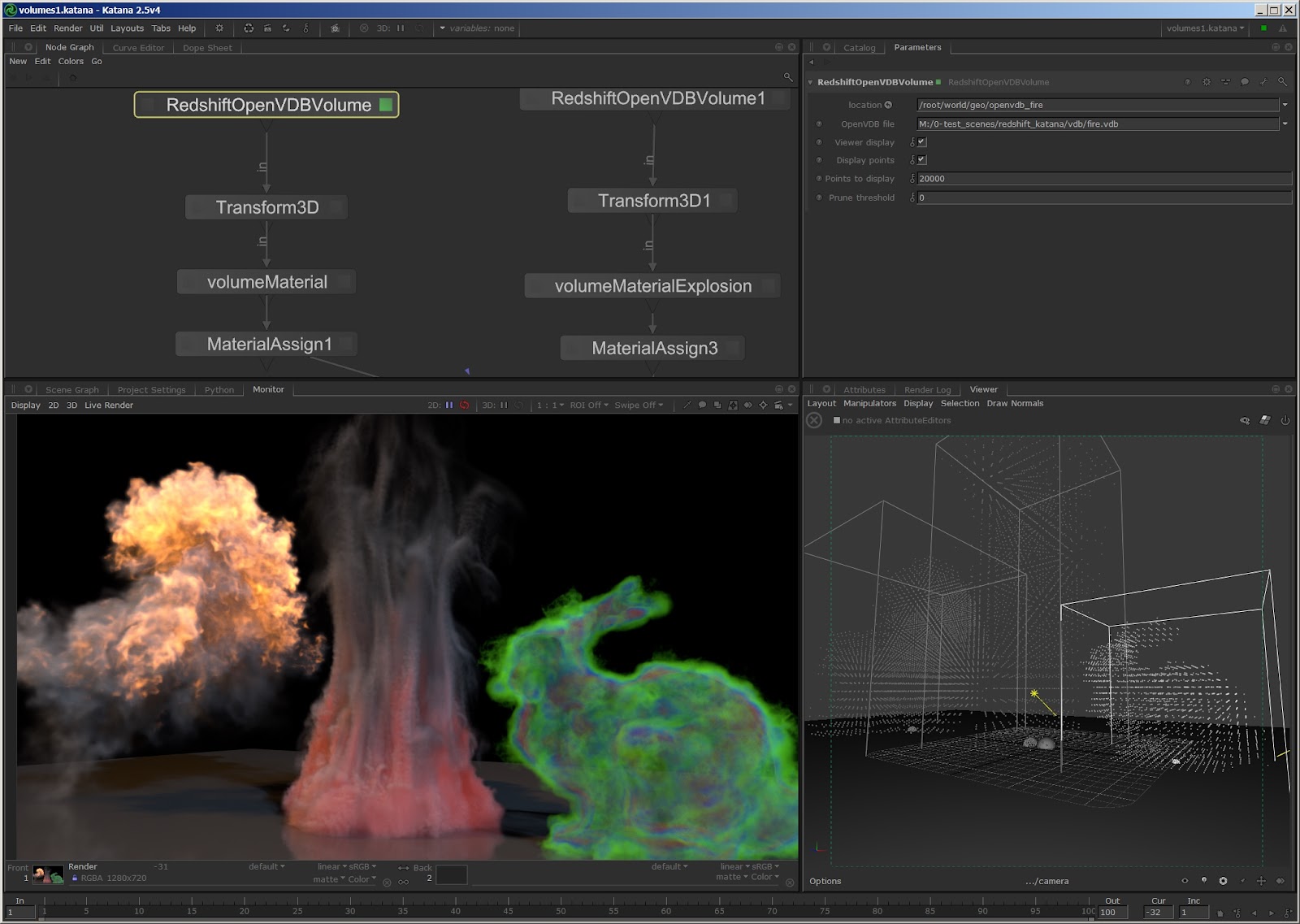Close the Node Graph panel tab group

791,47
